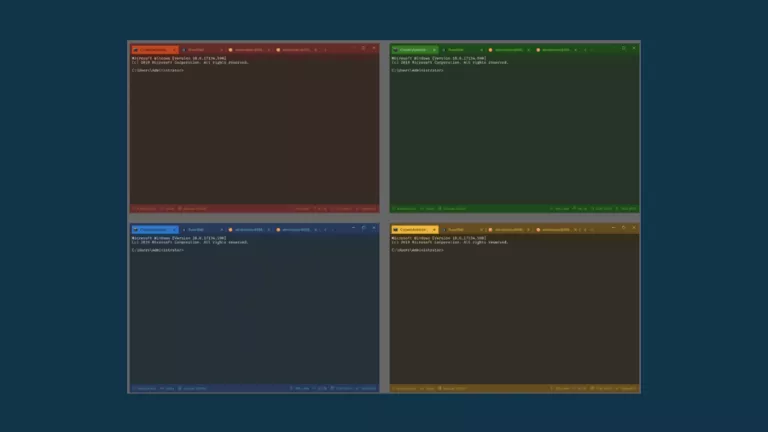Close the active Command Prompt tab in blue window
Viewport: 768px width, 432px height.
pos(174,230)
